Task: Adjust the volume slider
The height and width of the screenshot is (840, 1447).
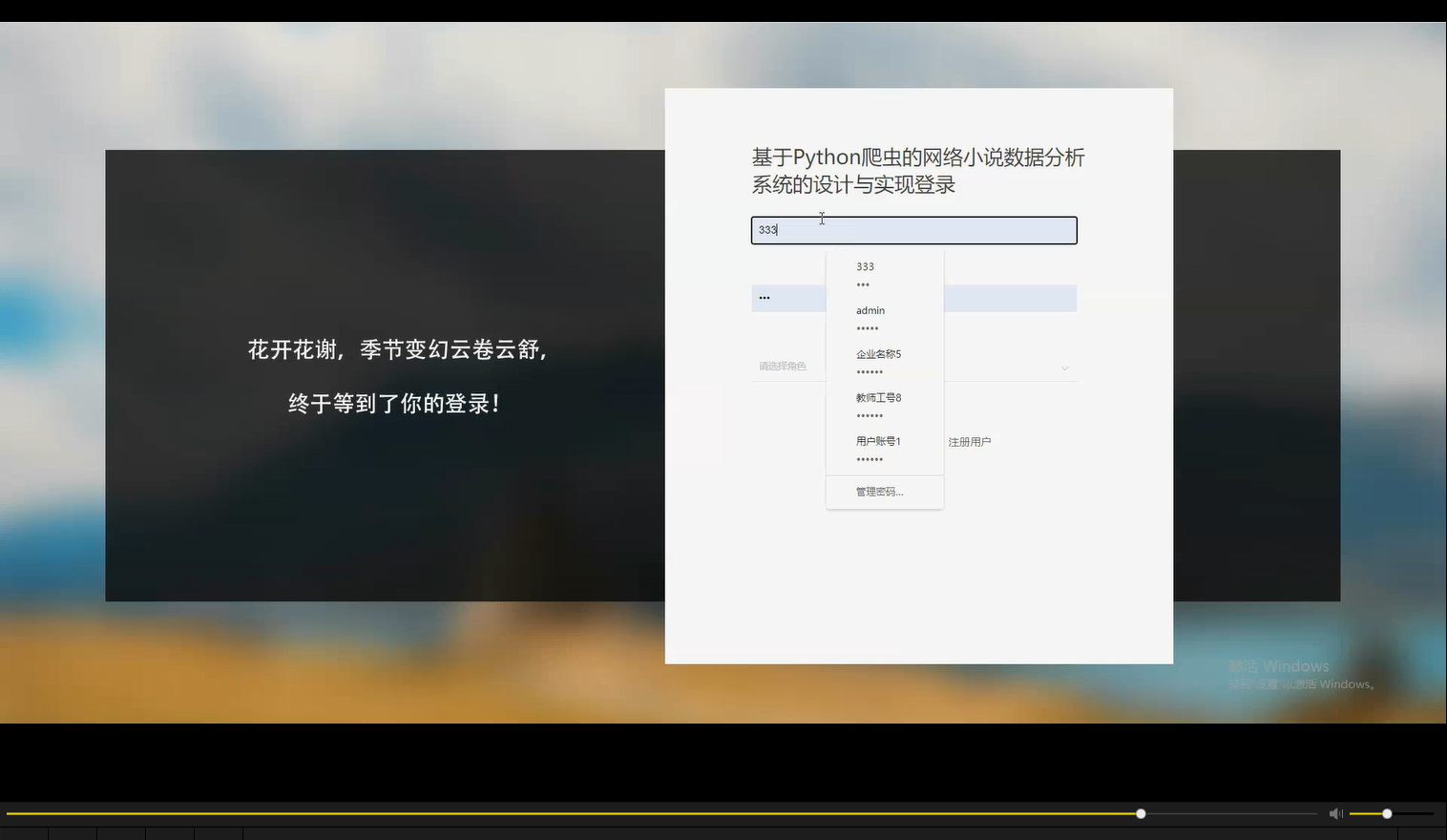Action: (x=1392, y=814)
